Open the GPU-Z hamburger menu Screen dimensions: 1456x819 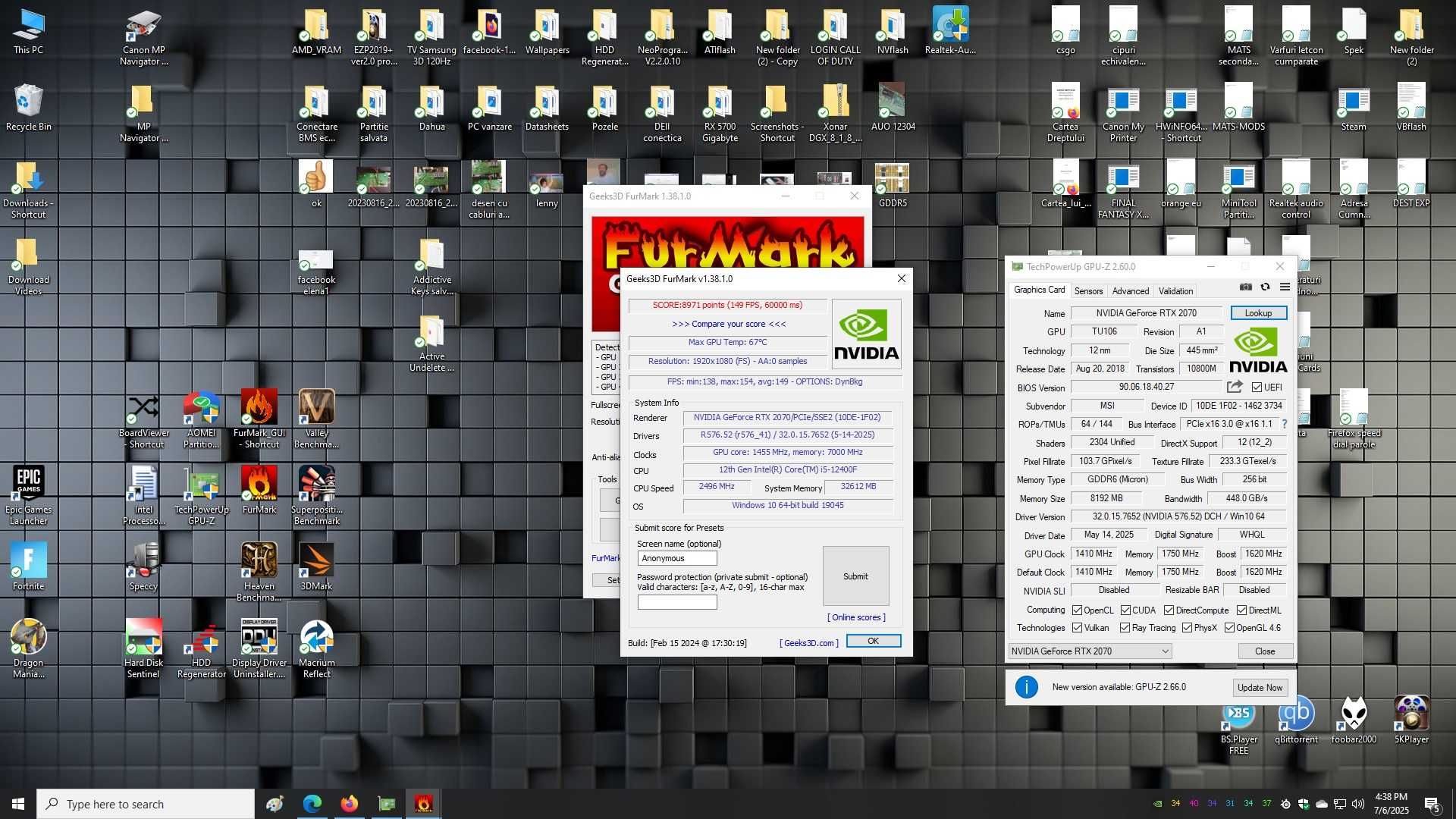1285,287
